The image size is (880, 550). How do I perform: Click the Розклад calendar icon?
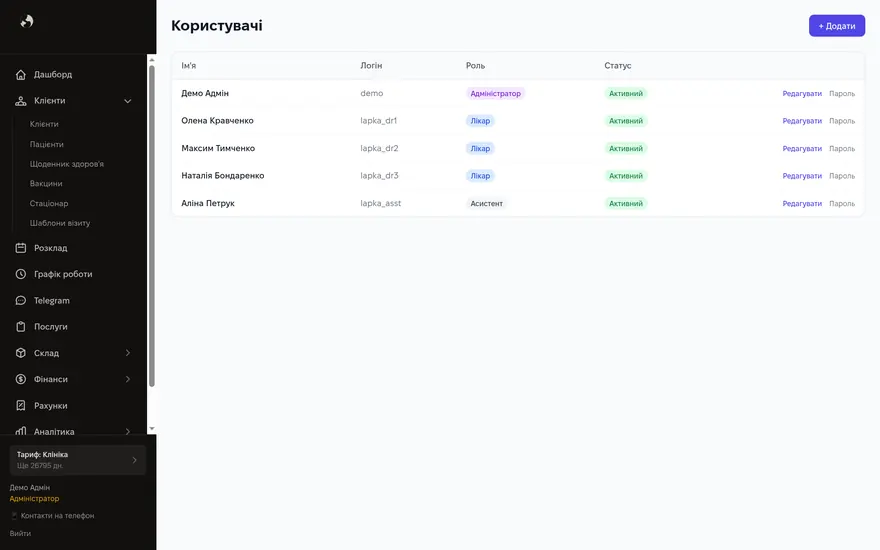pos(21,248)
